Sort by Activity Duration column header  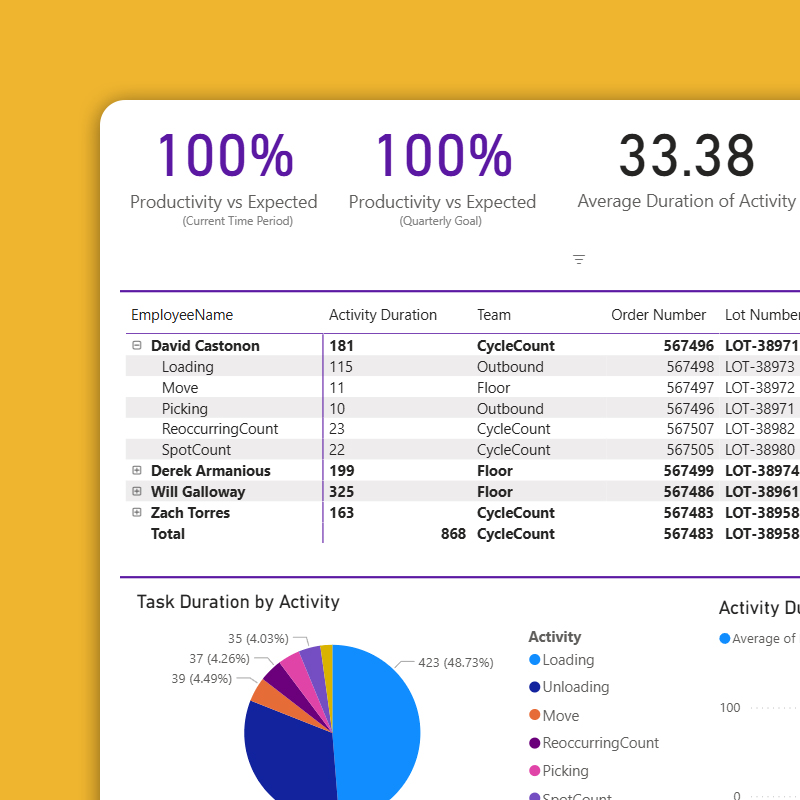[383, 315]
